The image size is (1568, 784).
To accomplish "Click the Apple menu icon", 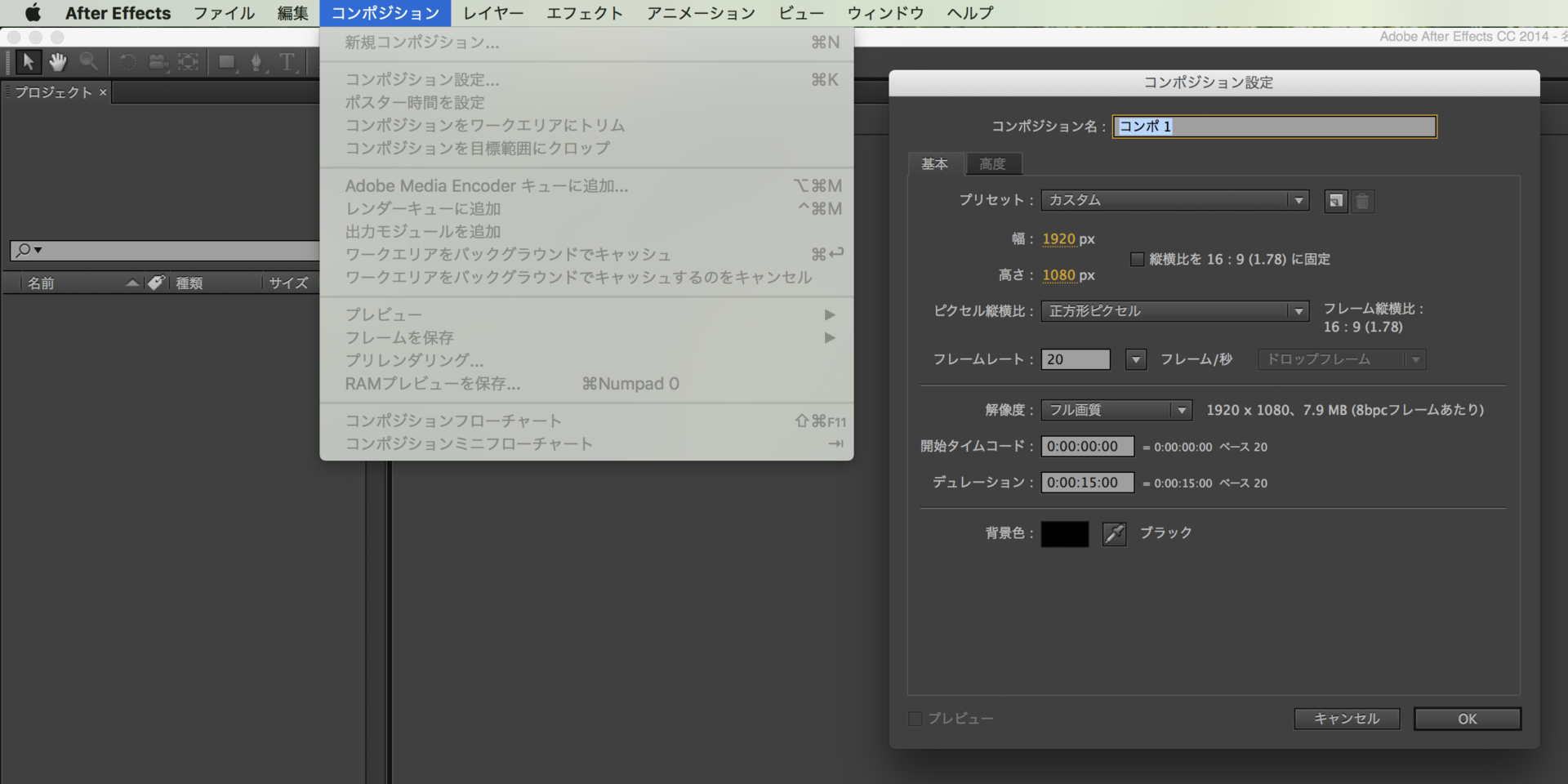I will pyautogui.click(x=33, y=13).
